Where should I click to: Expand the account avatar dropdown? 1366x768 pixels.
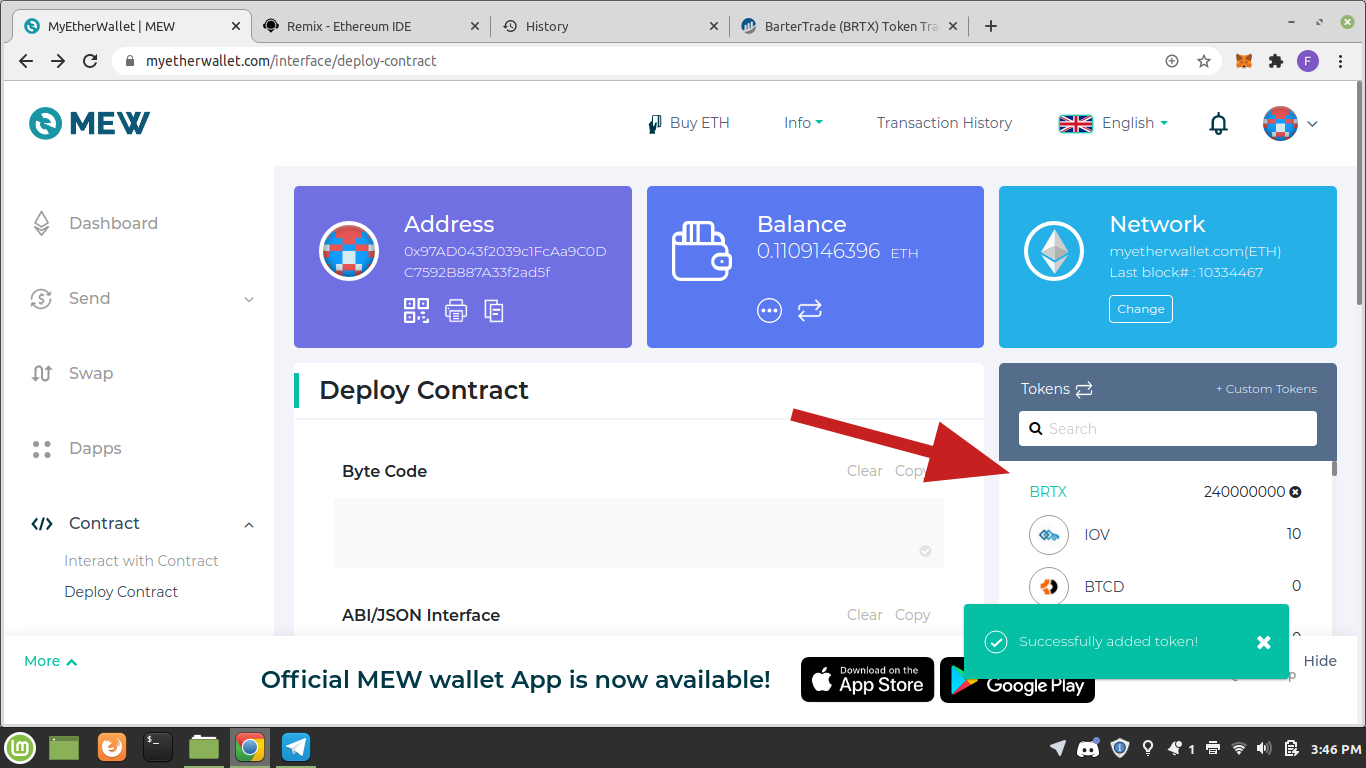click(1313, 124)
